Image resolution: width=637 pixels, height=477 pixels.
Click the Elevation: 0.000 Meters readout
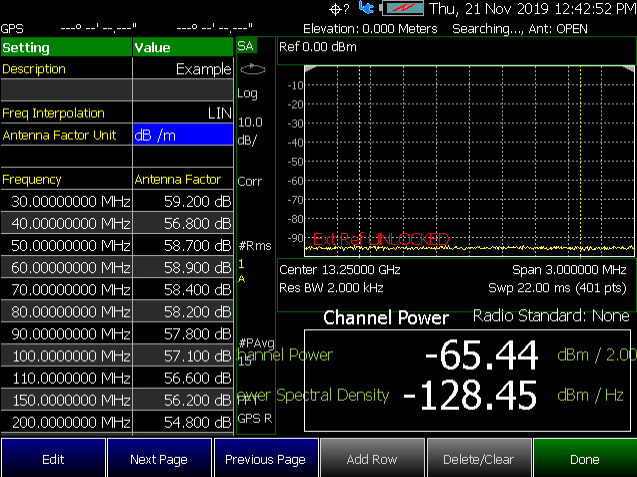click(370, 28)
